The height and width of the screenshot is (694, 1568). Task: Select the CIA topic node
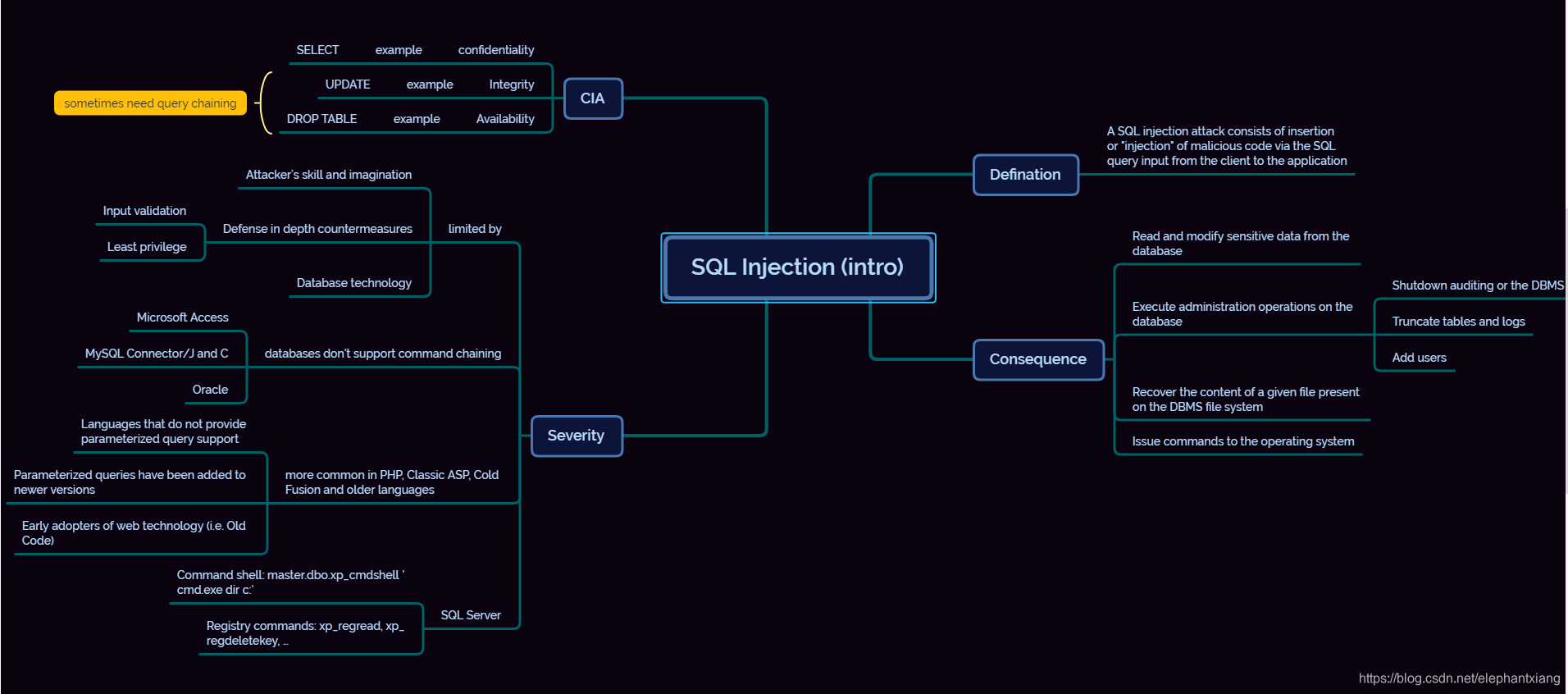(x=593, y=98)
